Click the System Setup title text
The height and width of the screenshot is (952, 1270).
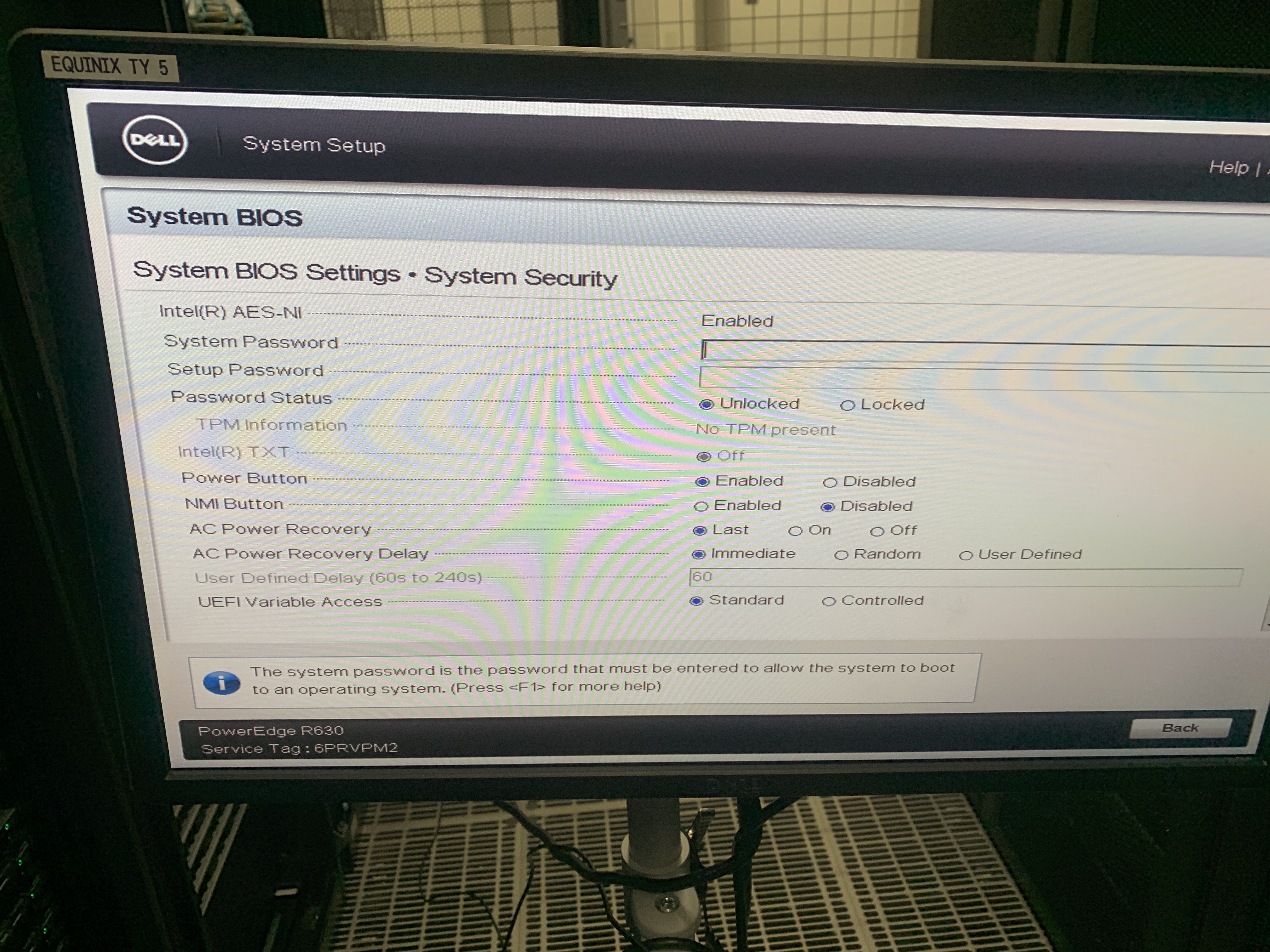pyautogui.click(x=313, y=144)
